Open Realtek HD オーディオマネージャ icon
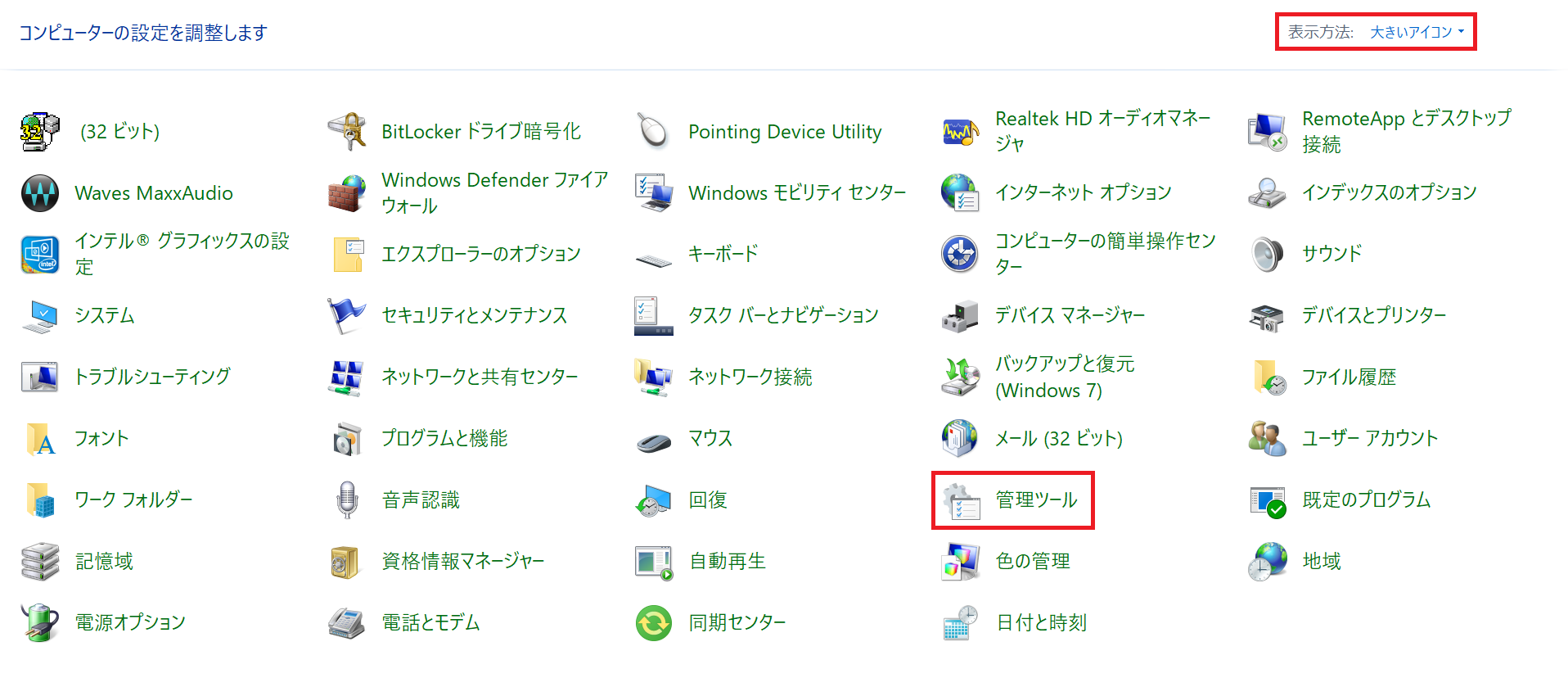The width and height of the screenshot is (1568, 678). point(961,131)
